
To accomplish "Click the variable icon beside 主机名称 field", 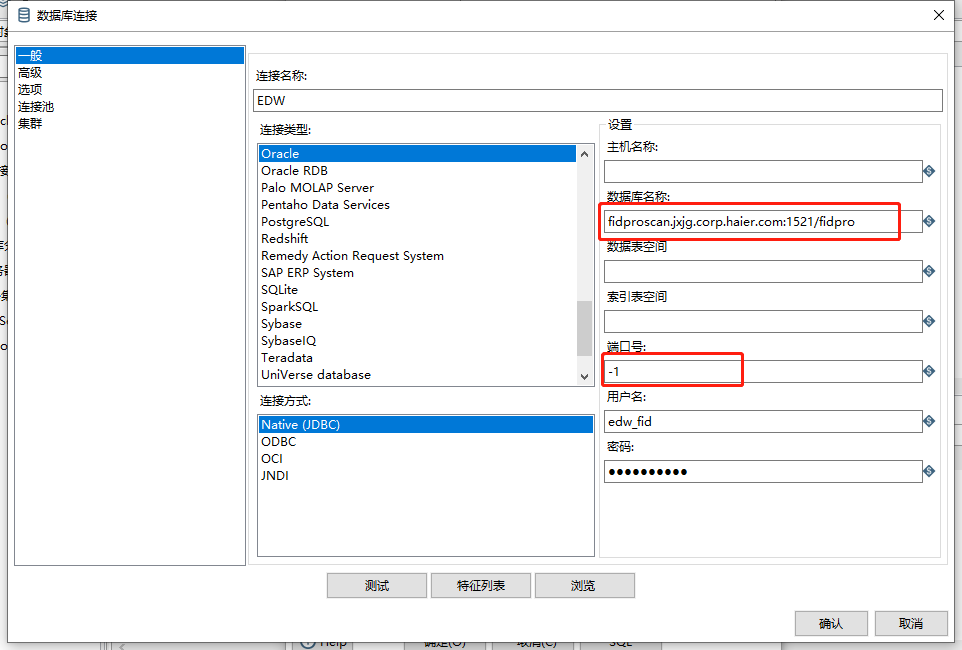I will point(929,171).
